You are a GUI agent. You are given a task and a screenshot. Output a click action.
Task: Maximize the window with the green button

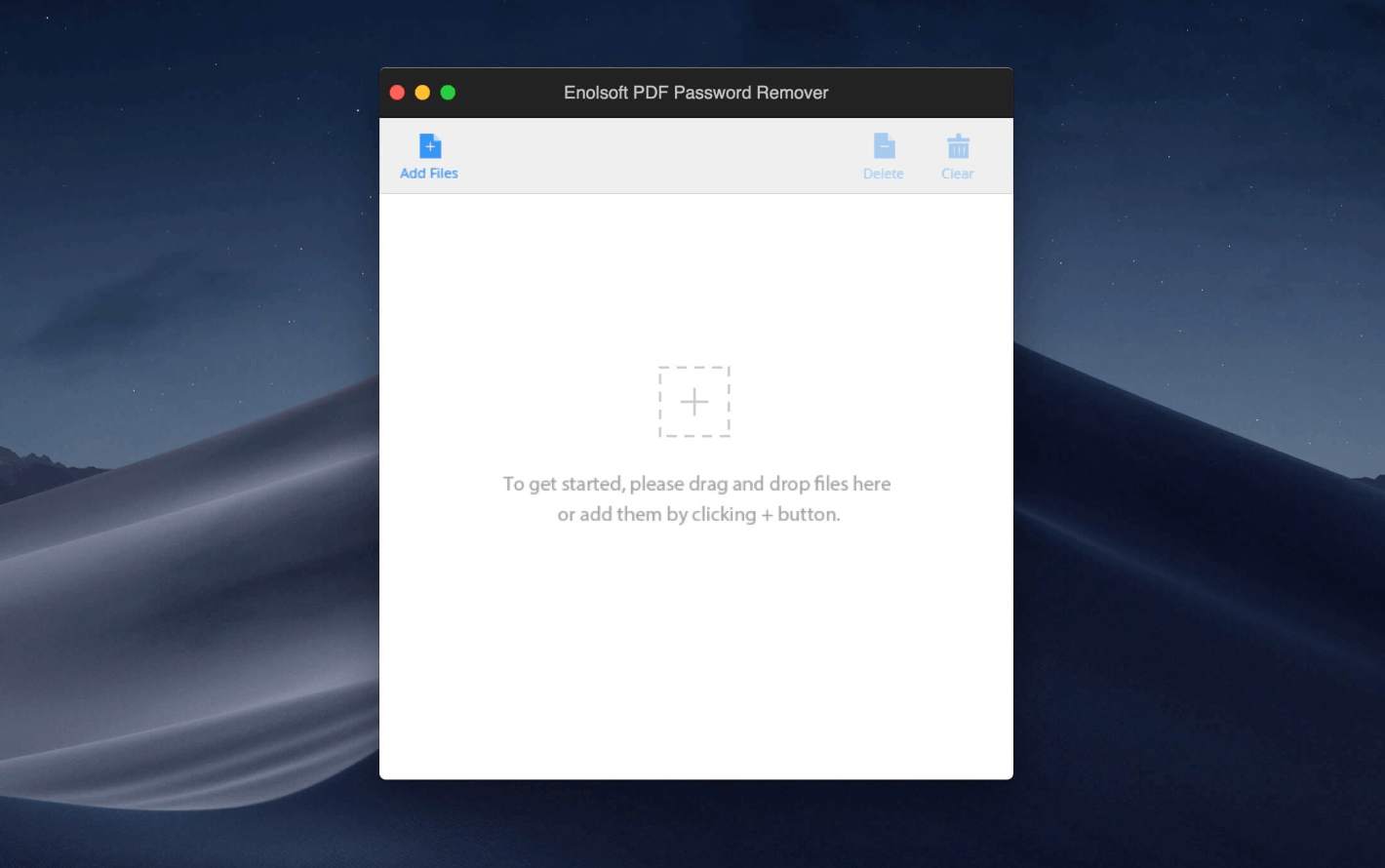pos(448,93)
